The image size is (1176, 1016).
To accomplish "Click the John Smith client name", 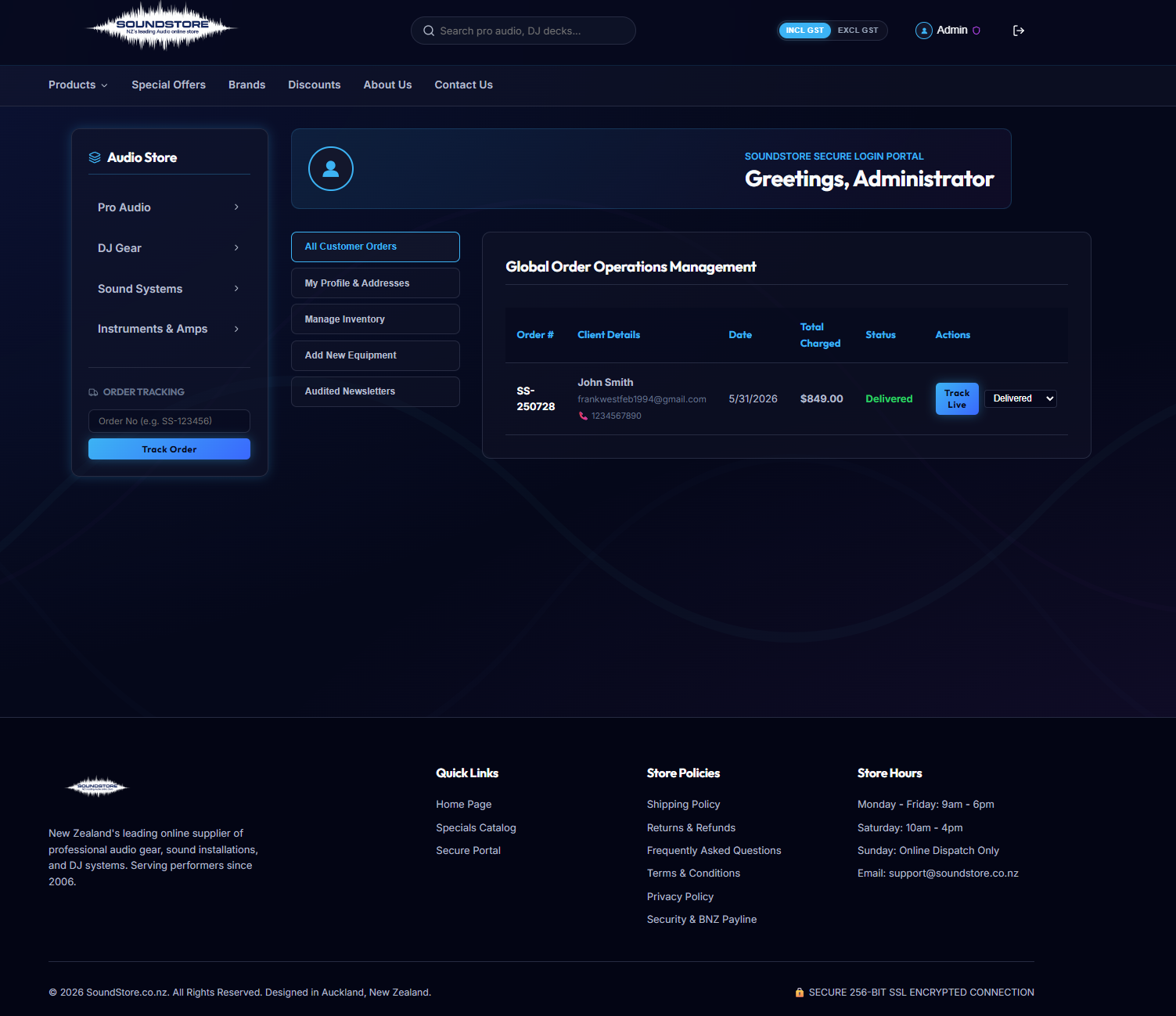I will coord(606,383).
